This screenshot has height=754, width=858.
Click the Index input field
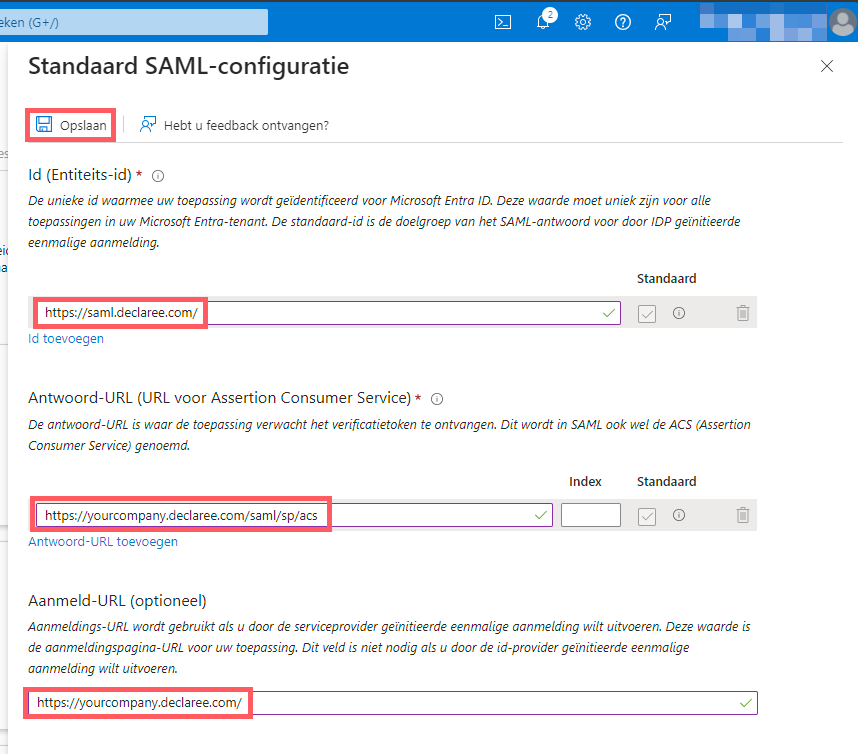click(x=590, y=515)
